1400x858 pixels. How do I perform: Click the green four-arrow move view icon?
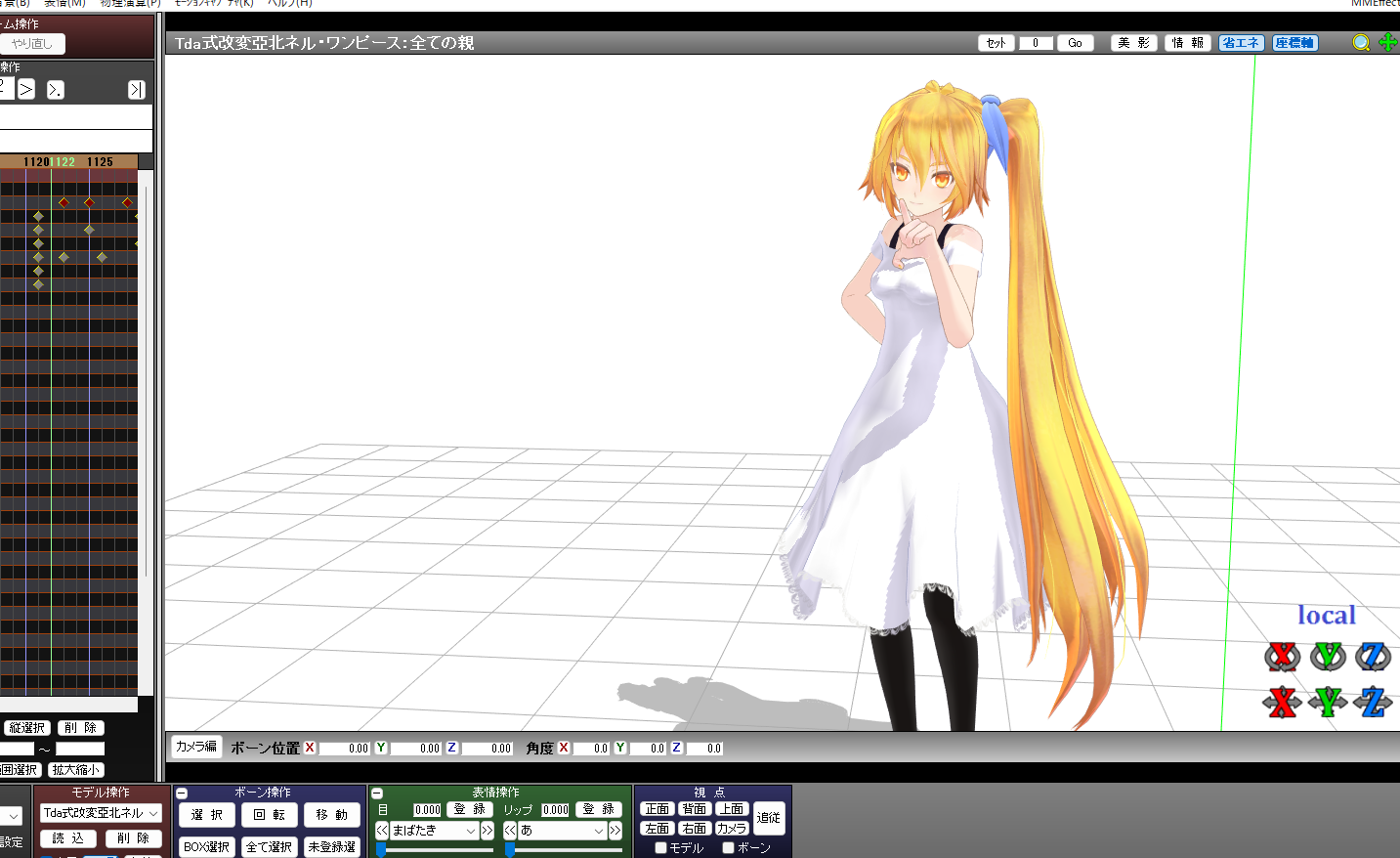coord(1387,42)
